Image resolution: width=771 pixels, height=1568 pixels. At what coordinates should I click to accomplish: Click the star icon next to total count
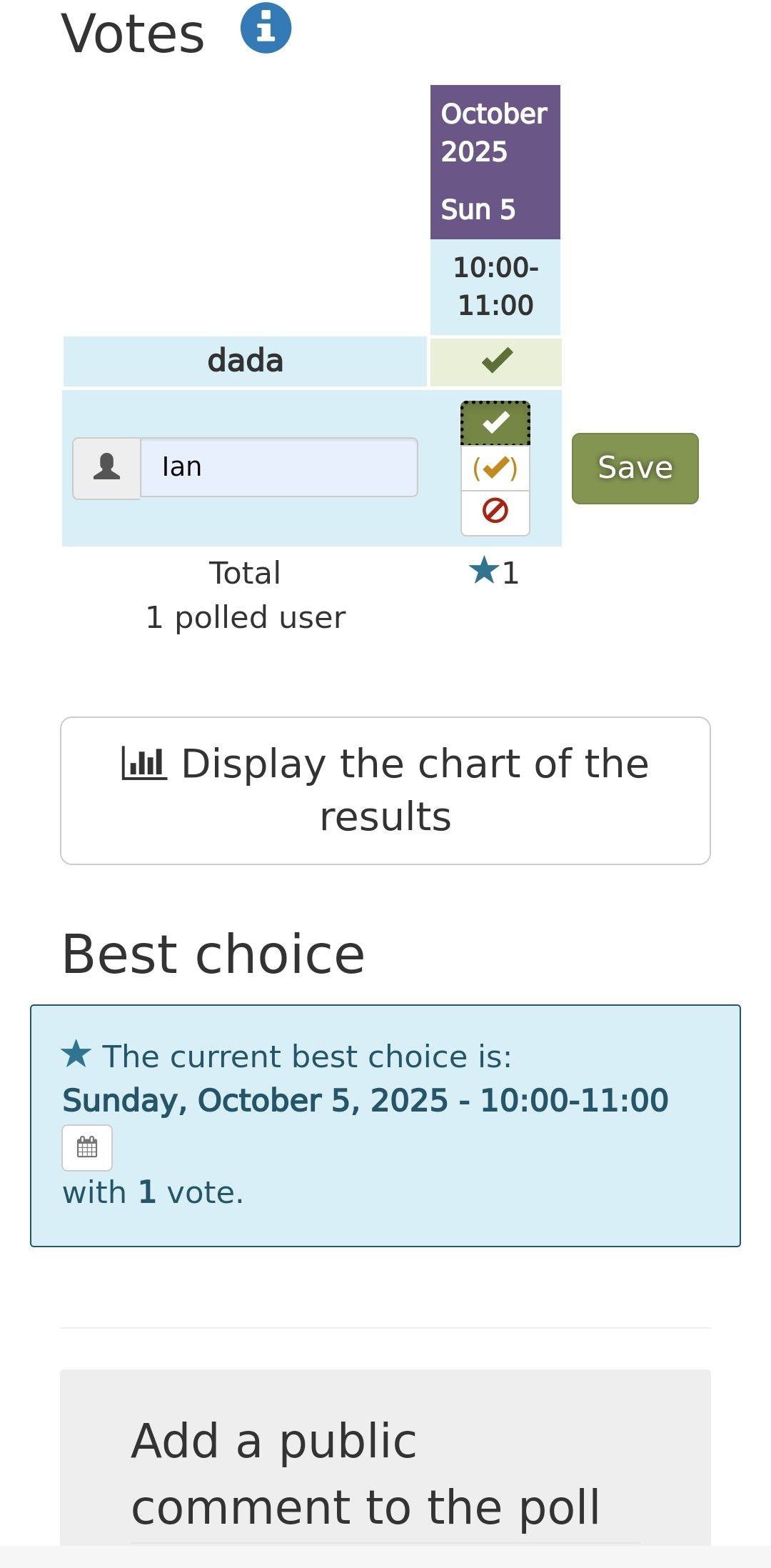click(x=483, y=571)
